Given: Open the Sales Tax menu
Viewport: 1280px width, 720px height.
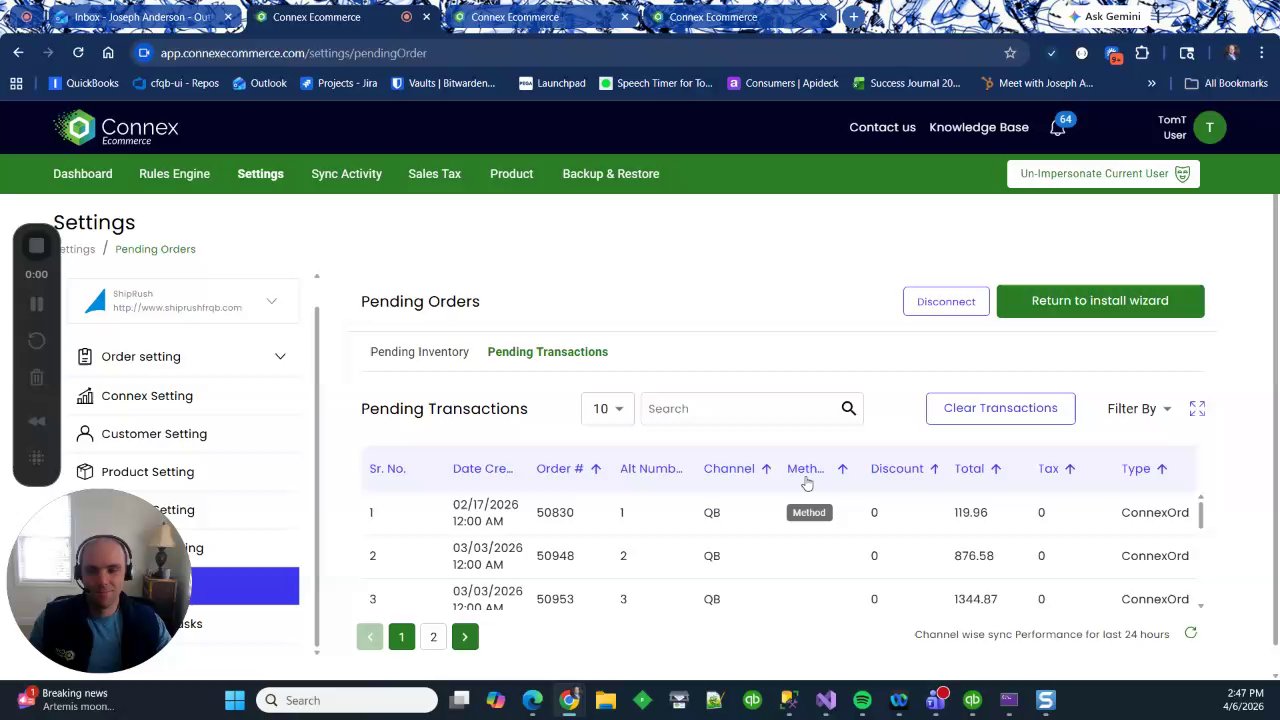Looking at the screenshot, I should [x=434, y=174].
